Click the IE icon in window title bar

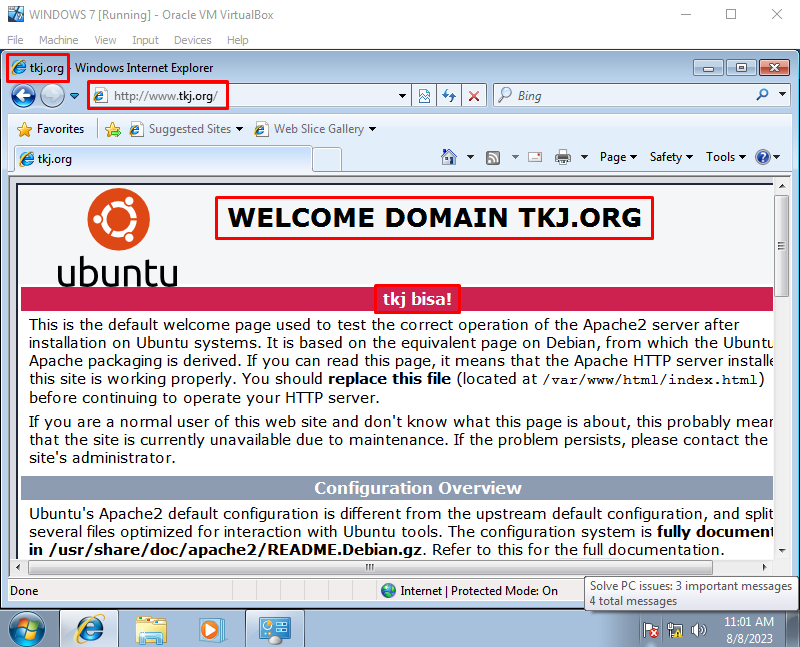(19, 67)
